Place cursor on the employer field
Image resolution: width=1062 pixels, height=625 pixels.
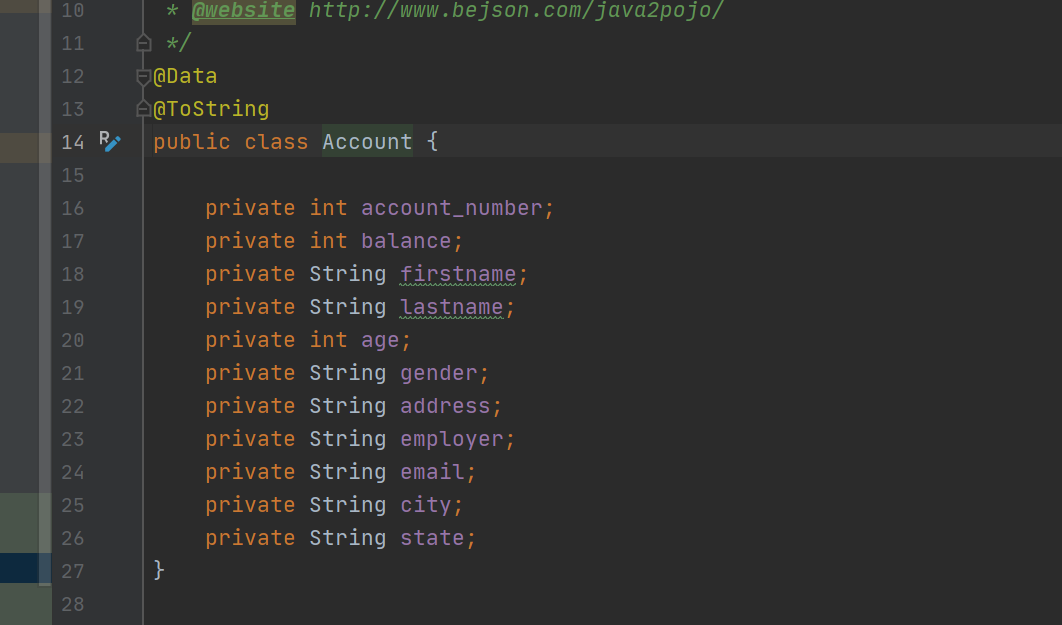[451, 439]
